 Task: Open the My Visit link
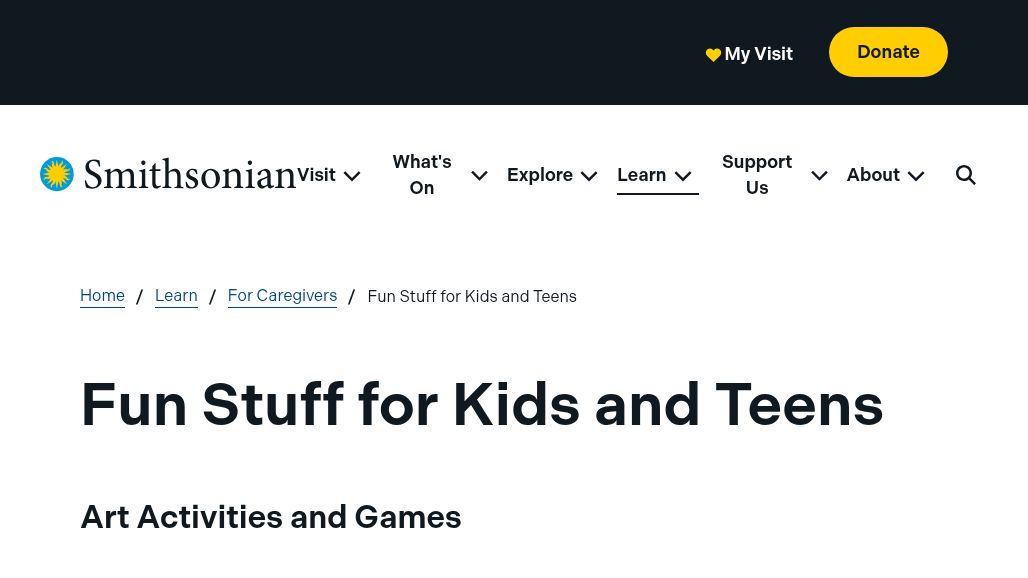[758, 54]
